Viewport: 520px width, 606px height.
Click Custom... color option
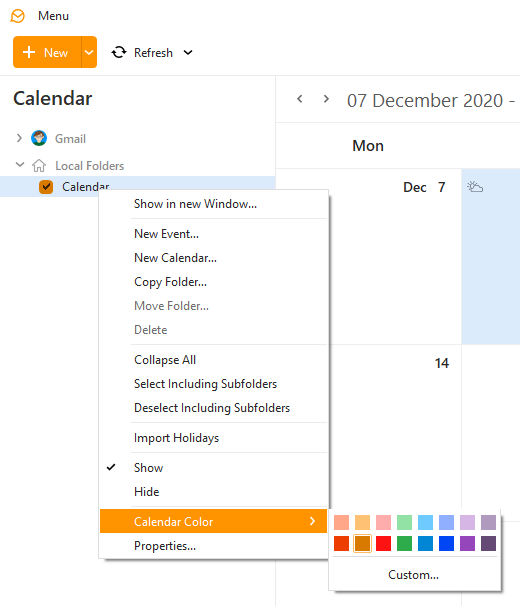tap(413, 575)
